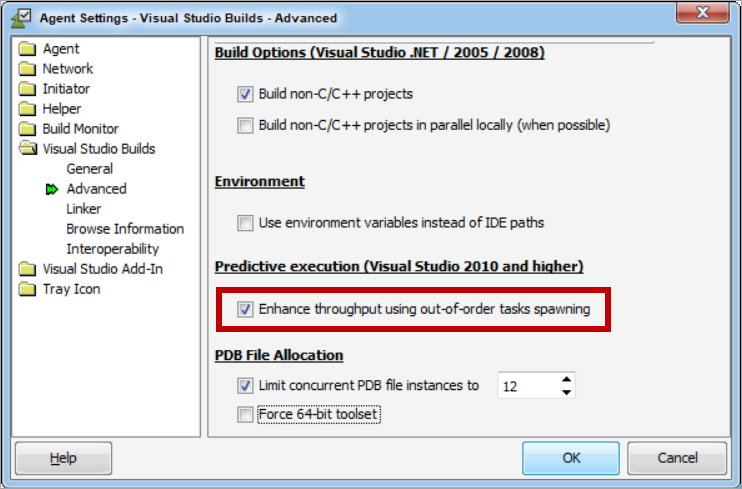Uncheck Build non-C/C++ projects checkbox

tap(245, 95)
